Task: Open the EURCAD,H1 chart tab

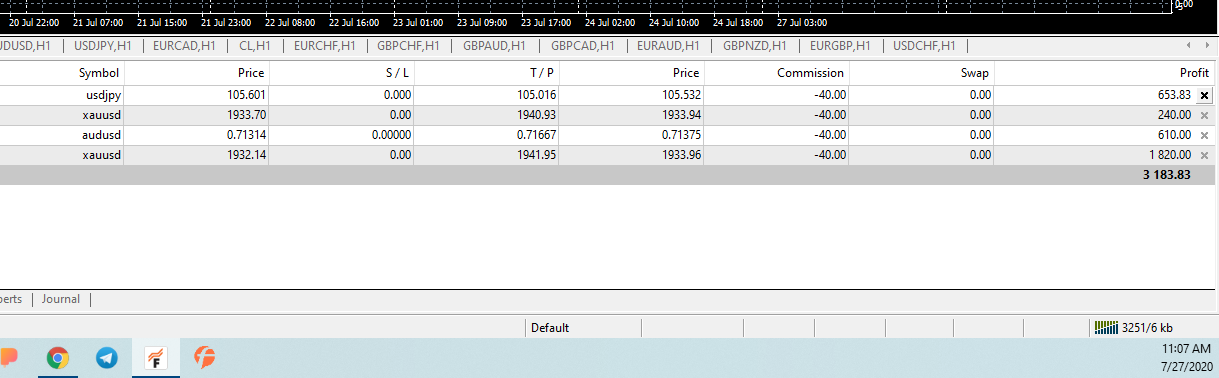Action: pos(184,45)
